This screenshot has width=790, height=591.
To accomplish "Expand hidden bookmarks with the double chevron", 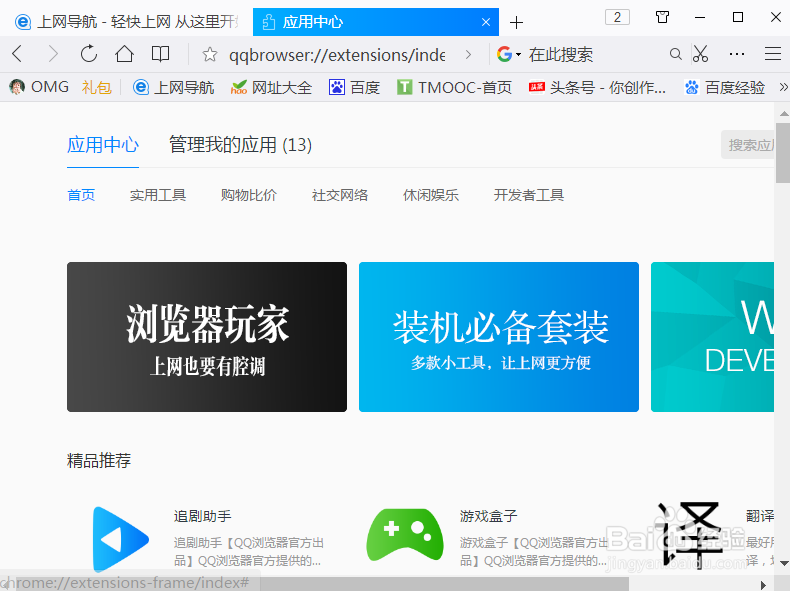I will pyautogui.click(x=783, y=87).
